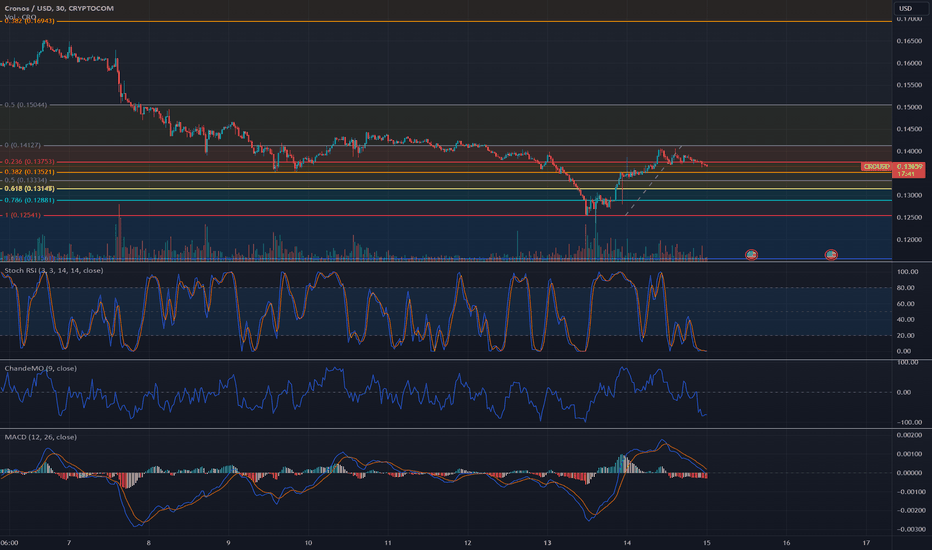Click the 0.00200 MACD scale value
Image resolution: width=932 pixels, height=550 pixels.
[911, 435]
